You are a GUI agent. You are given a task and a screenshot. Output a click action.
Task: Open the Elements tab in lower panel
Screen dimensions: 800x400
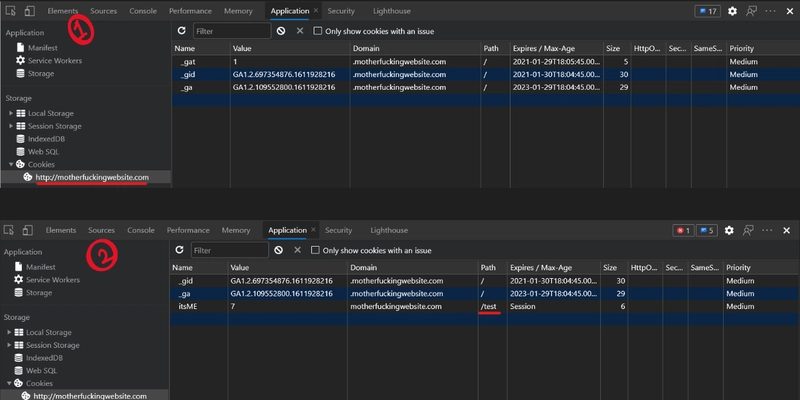coord(61,230)
